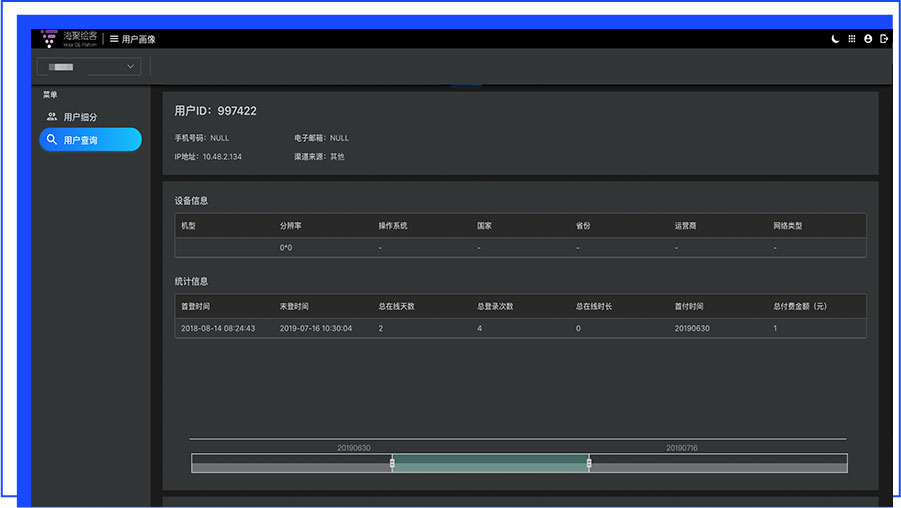This screenshot has width=901, height=508.
Task: Click the 统计信息 section title
Action: click(x=191, y=281)
